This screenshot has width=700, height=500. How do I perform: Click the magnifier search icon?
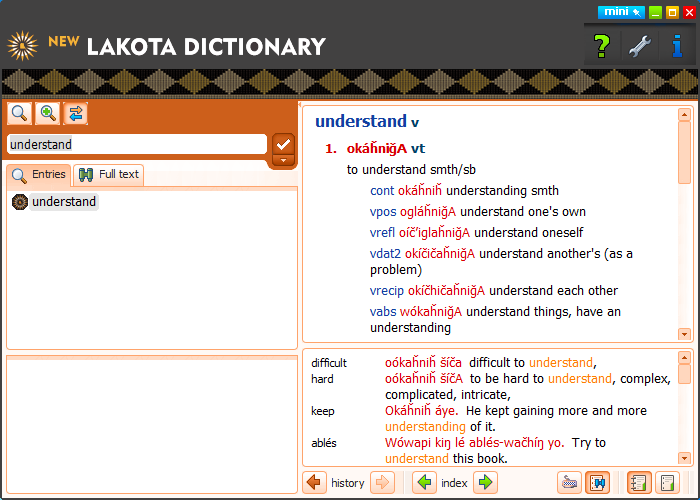(19, 113)
